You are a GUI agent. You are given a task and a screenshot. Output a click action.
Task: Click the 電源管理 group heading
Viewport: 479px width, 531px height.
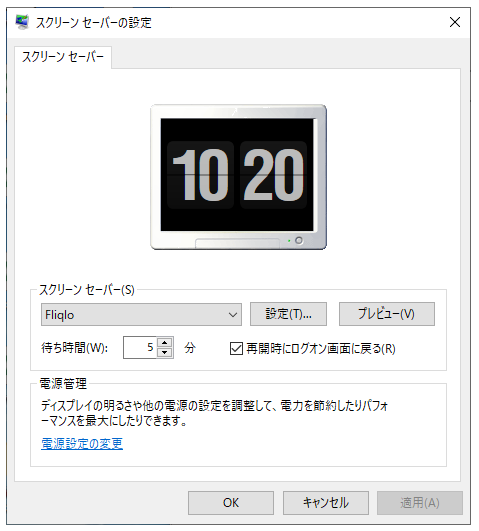(63, 384)
